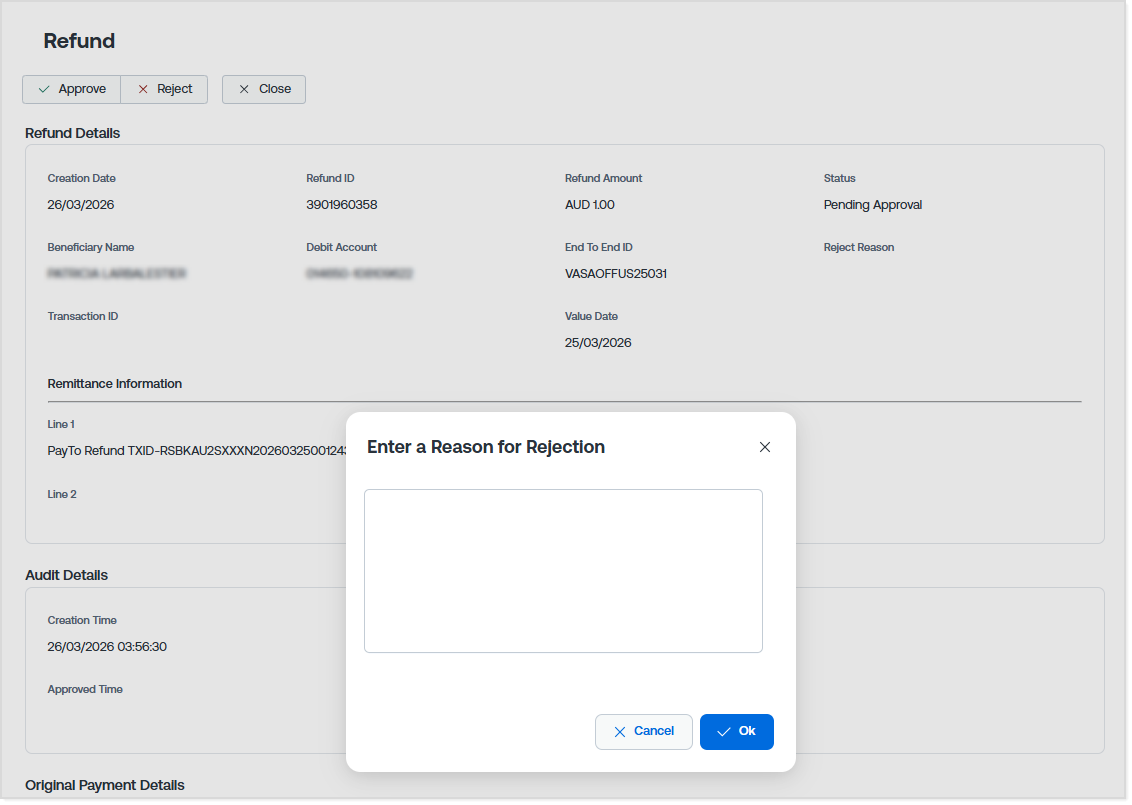
Task: Select the Creation Date 26/03/2026
Action: (81, 205)
